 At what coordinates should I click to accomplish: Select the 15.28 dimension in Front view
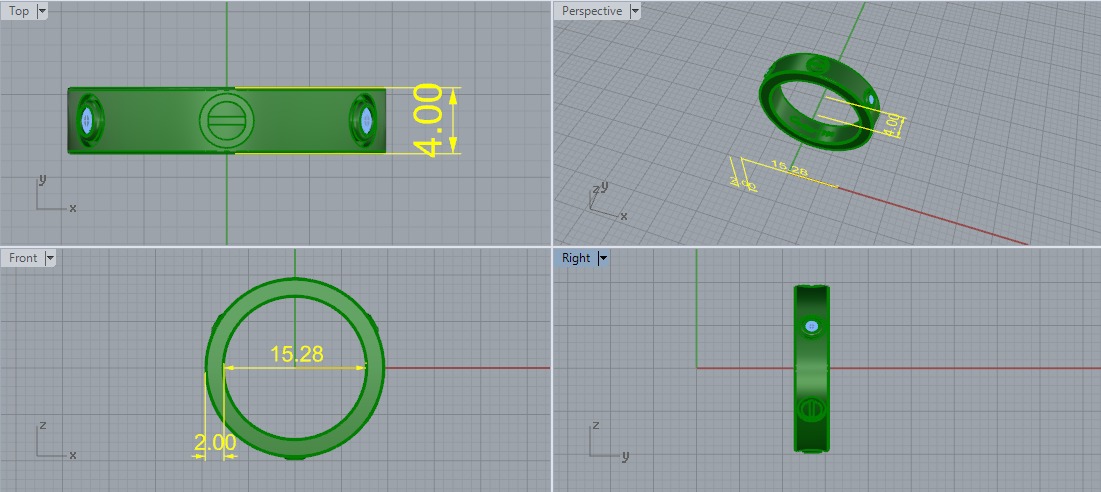(x=297, y=354)
